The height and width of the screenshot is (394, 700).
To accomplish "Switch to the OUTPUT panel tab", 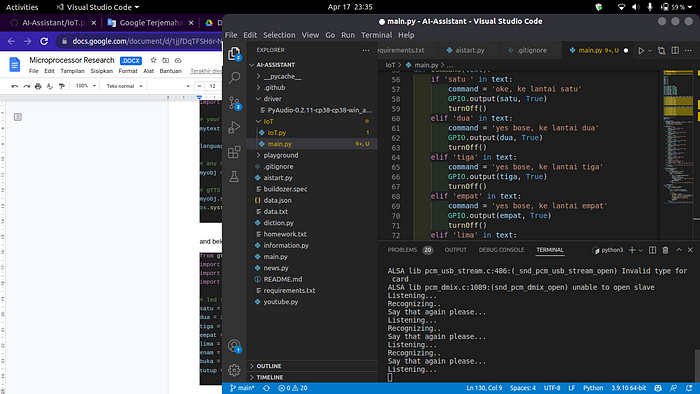I will click(x=455, y=250).
